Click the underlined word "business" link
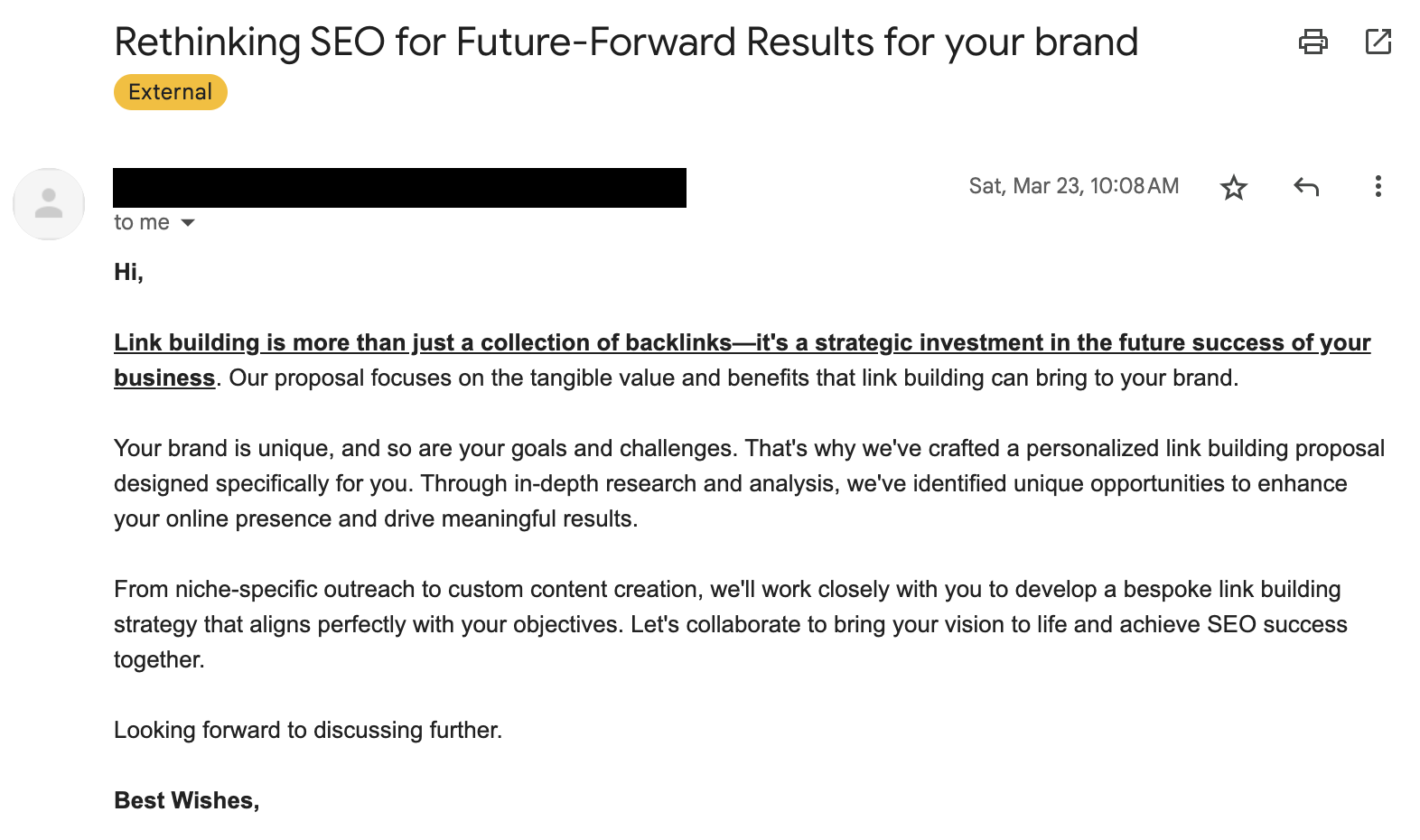 [164, 378]
